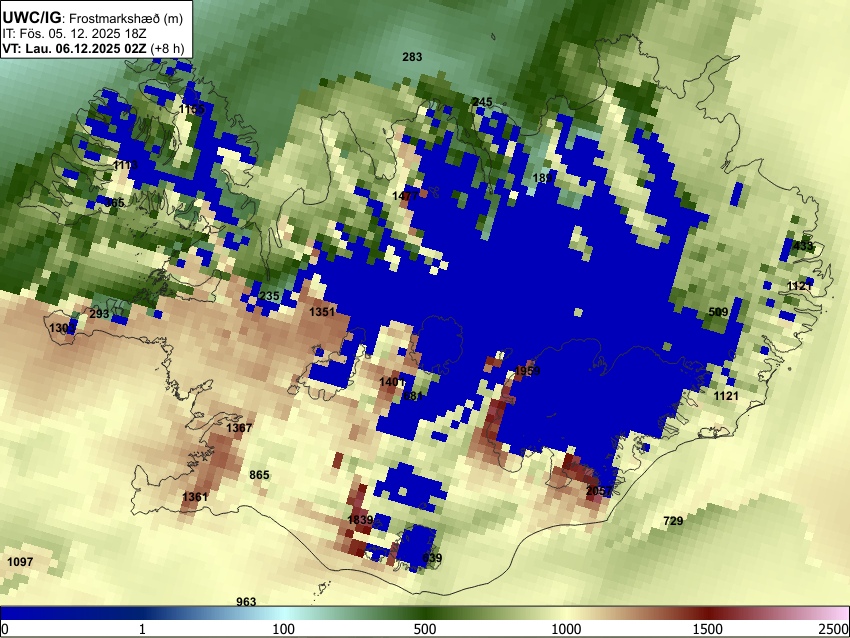
Task: Click the '1000' tick on the color scale
Action: coord(566,629)
